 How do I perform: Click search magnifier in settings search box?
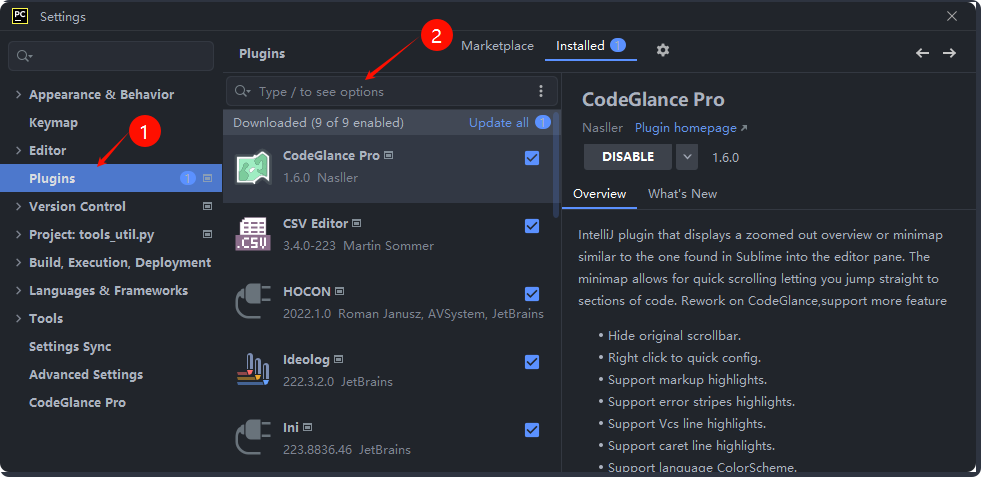[24, 56]
